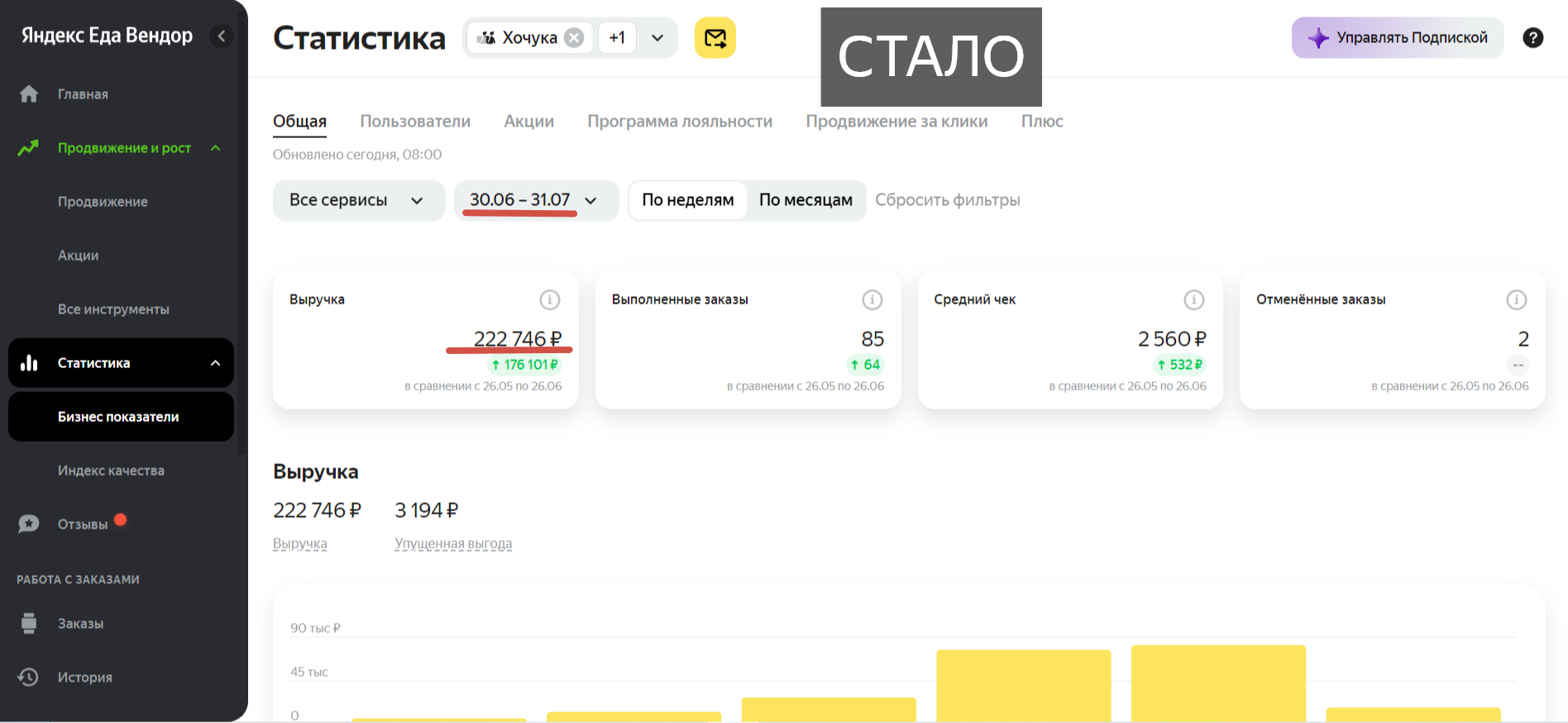Show info for Отменённые заказы card
The height and width of the screenshot is (723, 1568).
[1517, 299]
